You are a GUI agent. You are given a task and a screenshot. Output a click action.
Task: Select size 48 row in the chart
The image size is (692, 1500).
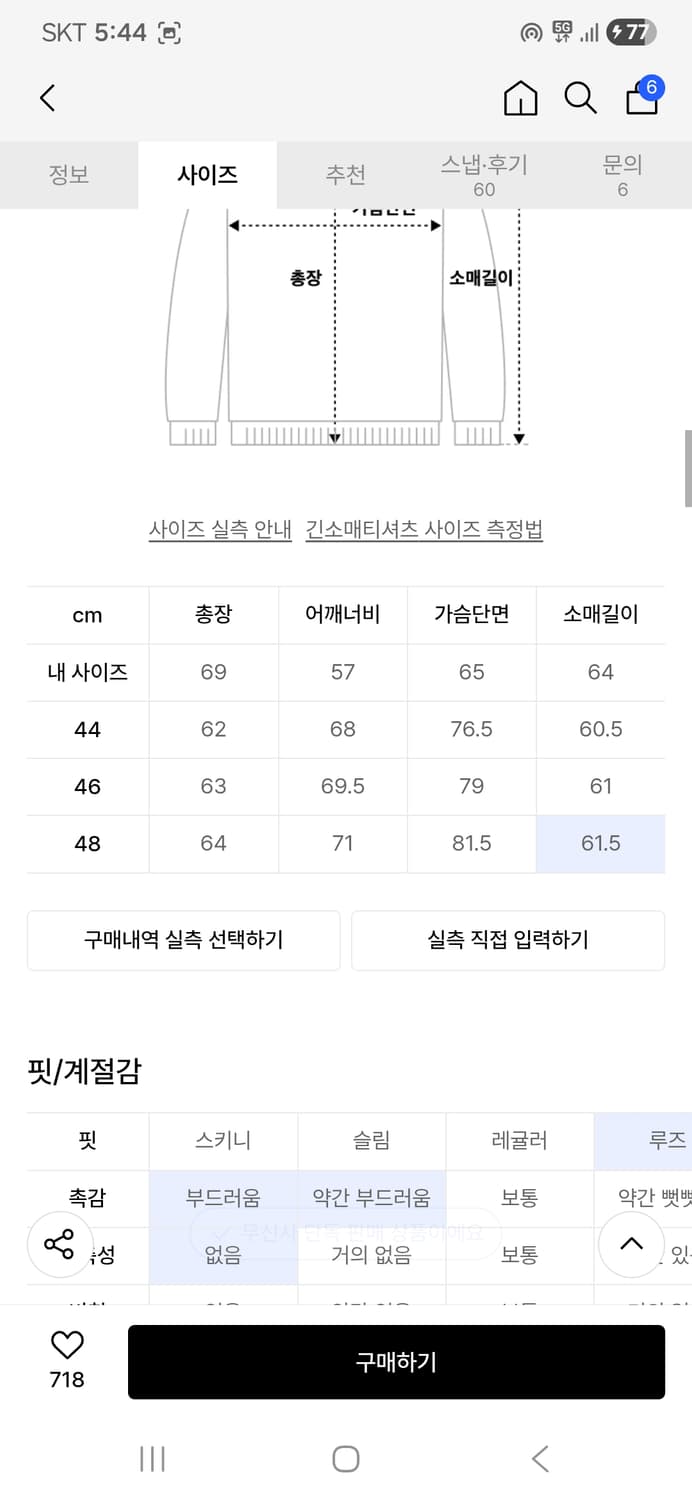[x=86, y=844]
